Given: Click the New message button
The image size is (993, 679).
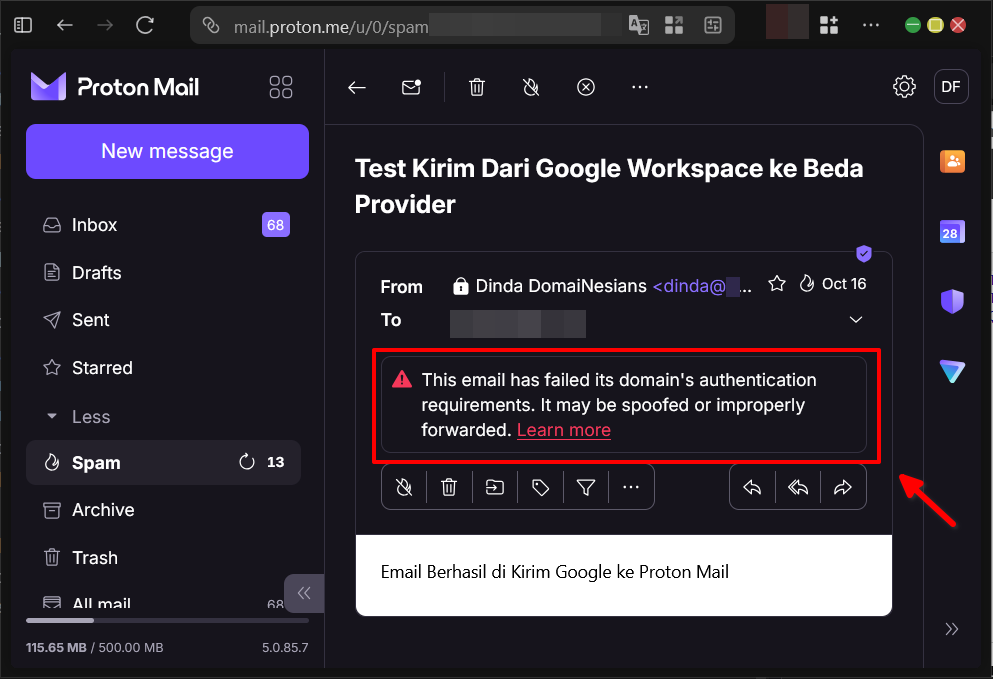Looking at the screenshot, I should [166, 151].
